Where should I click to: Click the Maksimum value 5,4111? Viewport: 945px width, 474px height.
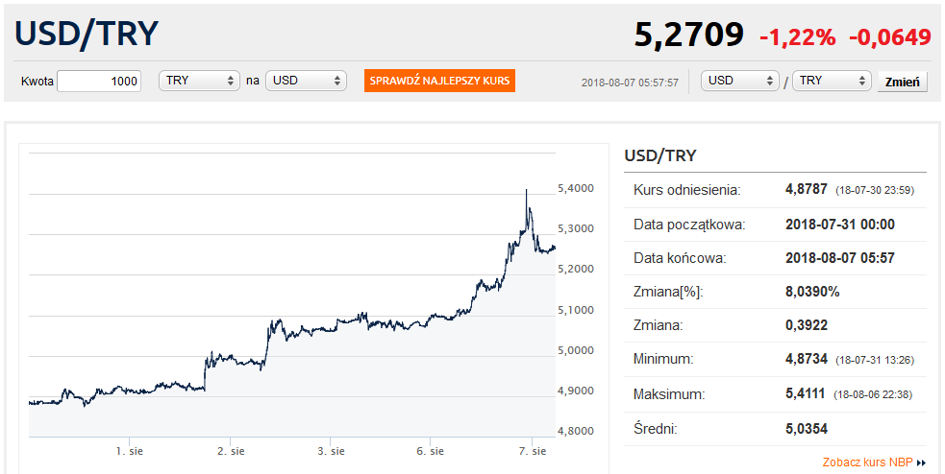[807, 394]
